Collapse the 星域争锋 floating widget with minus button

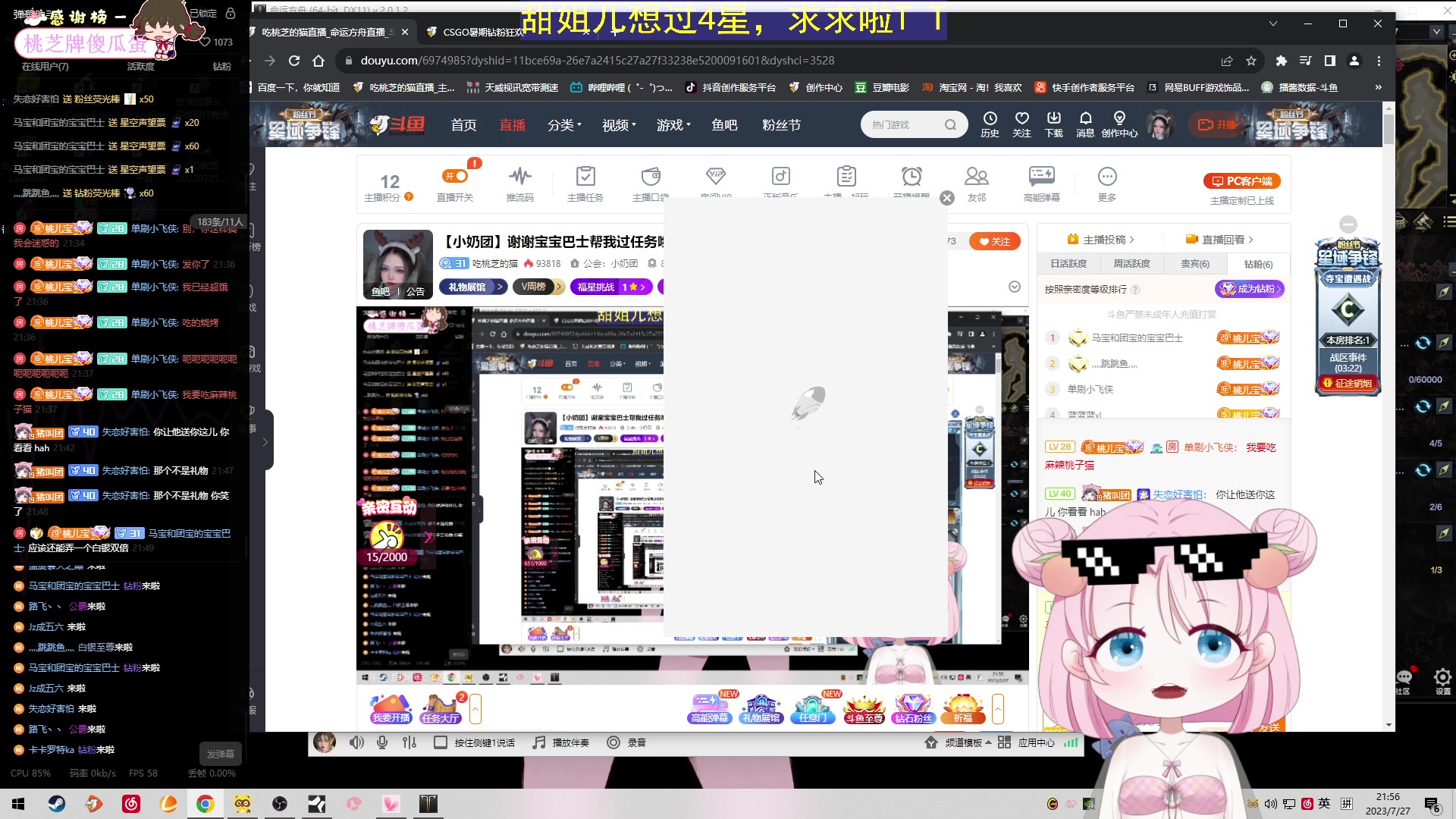[x=1348, y=224]
